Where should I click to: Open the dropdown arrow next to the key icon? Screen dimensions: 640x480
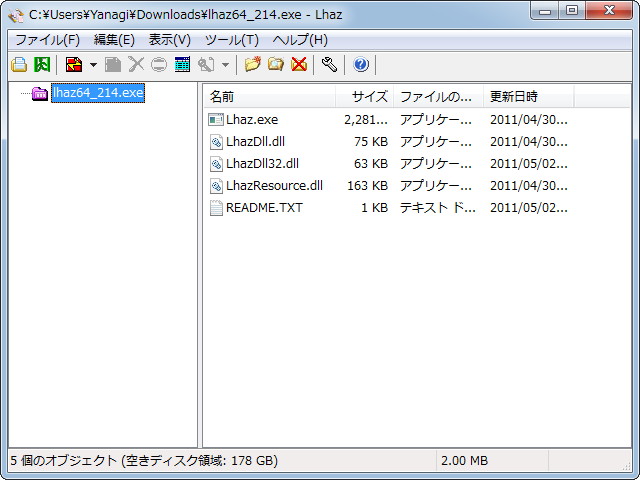(225, 64)
